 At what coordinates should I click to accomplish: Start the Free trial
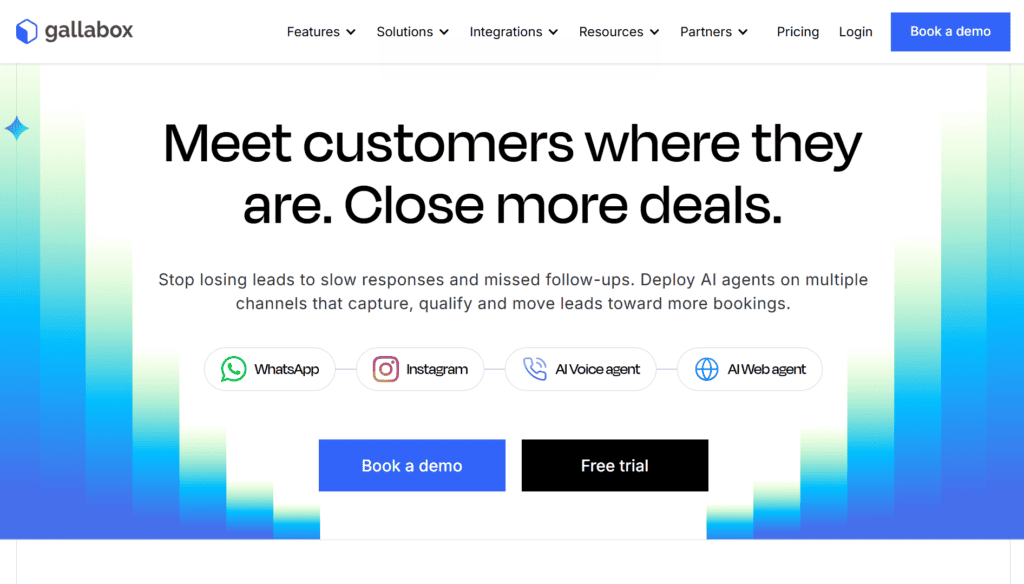(615, 465)
